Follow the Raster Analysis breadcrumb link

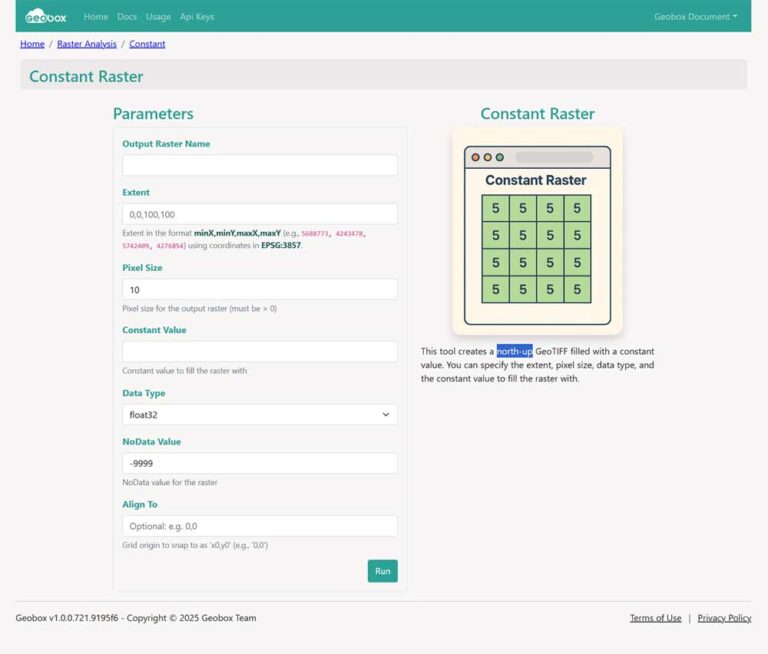[x=87, y=44]
